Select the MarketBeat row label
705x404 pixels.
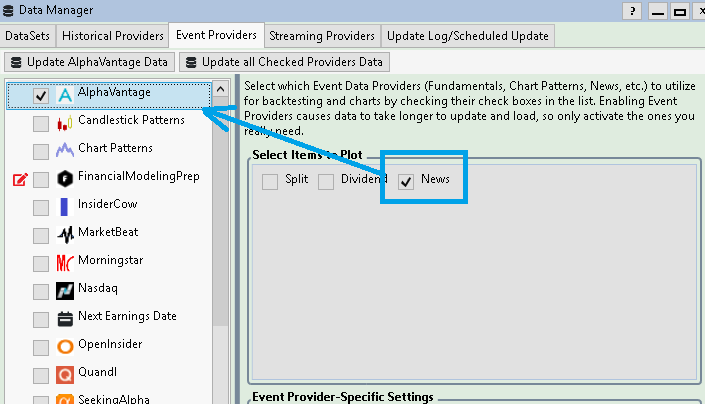[108, 232]
